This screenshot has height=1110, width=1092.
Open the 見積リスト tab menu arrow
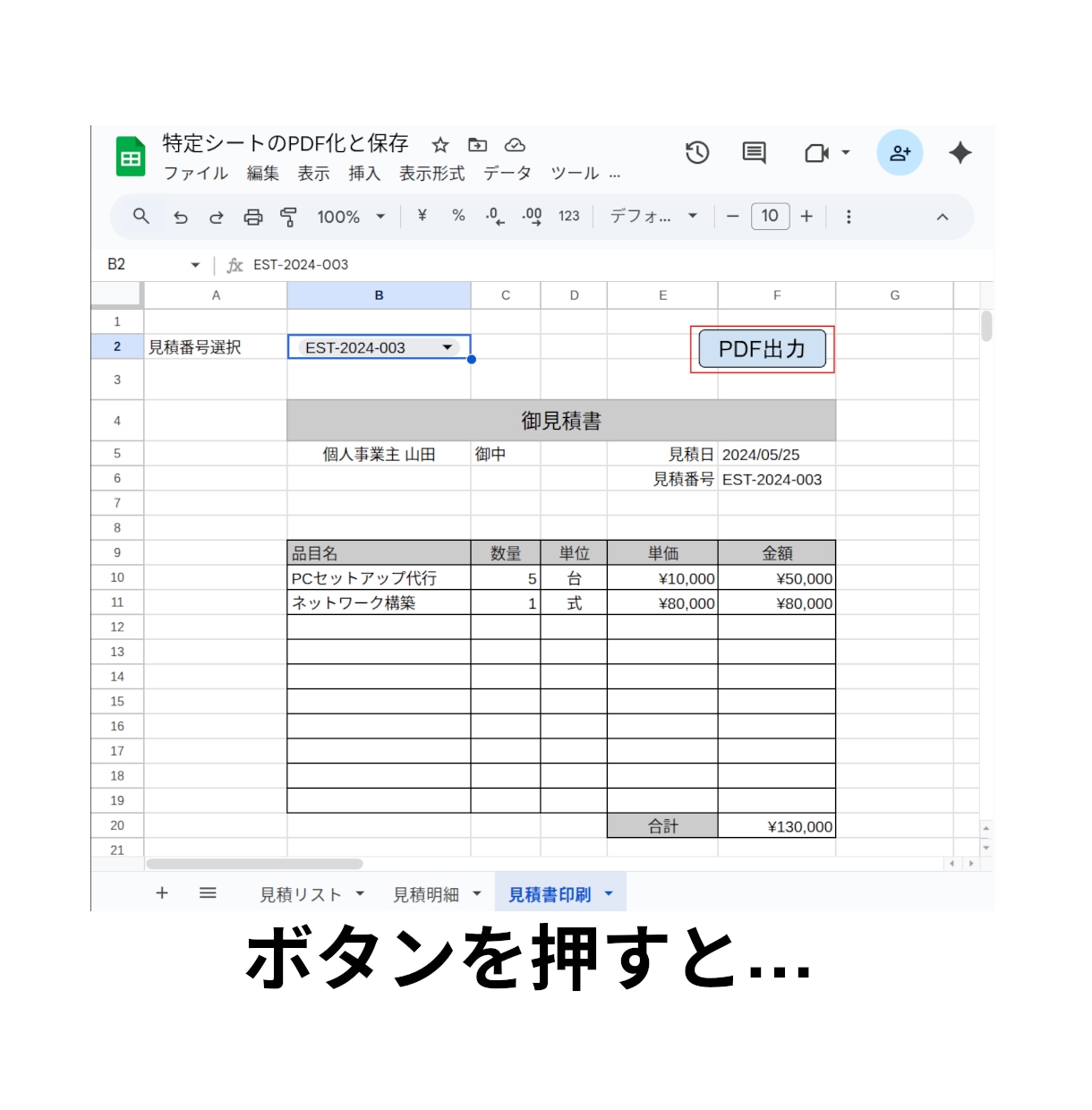click(x=360, y=893)
